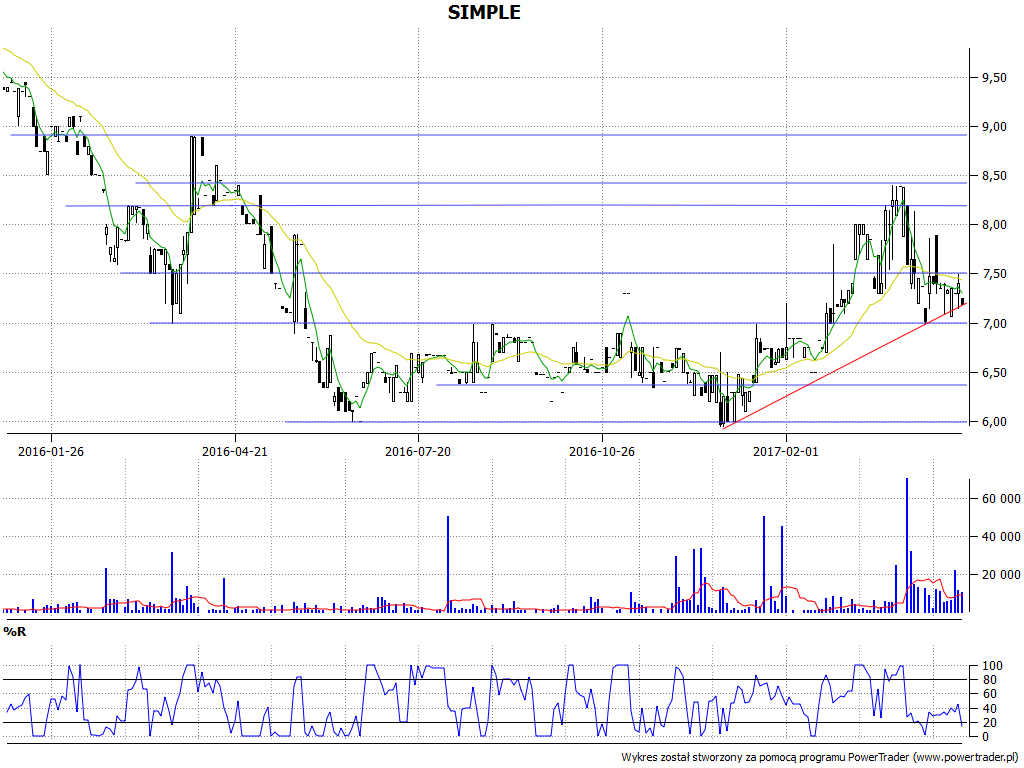The height and width of the screenshot is (768, 1024).
Task: Select the 40 level on %R axis
Action: pos(989,709)
